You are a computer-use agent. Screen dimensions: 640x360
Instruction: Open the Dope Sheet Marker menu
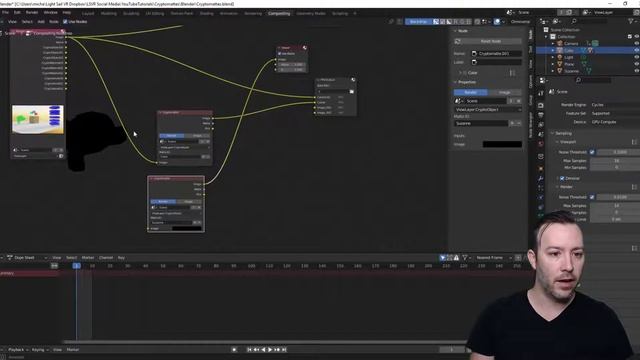pyautogui.click(x=88, y=258)
